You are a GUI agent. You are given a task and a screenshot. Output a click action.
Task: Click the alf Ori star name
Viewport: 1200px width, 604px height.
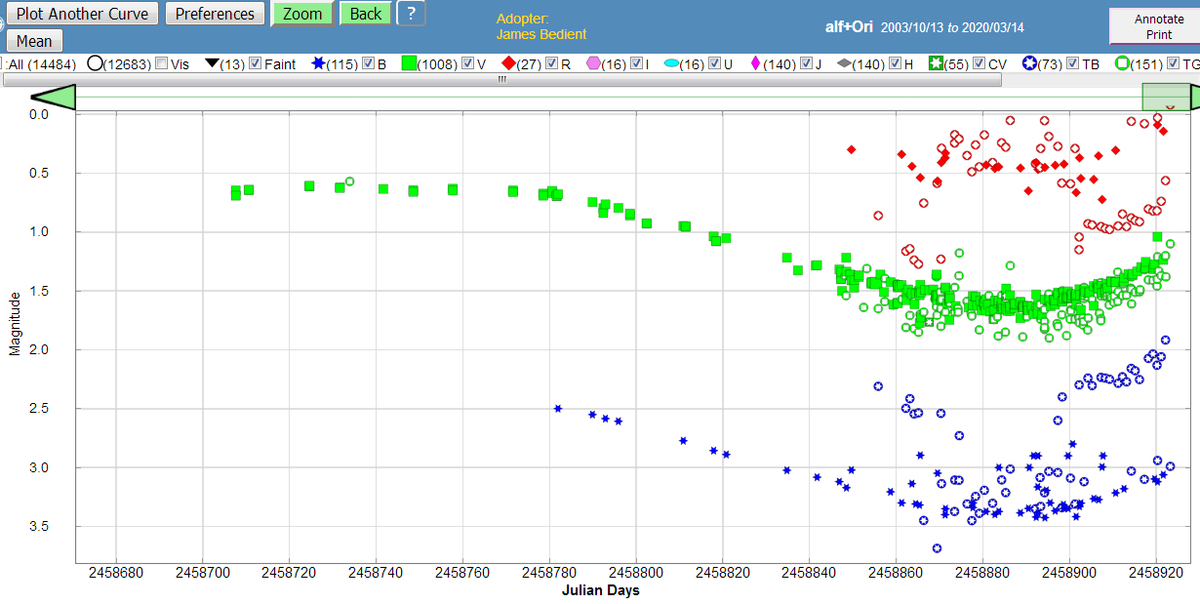(850, 26)
